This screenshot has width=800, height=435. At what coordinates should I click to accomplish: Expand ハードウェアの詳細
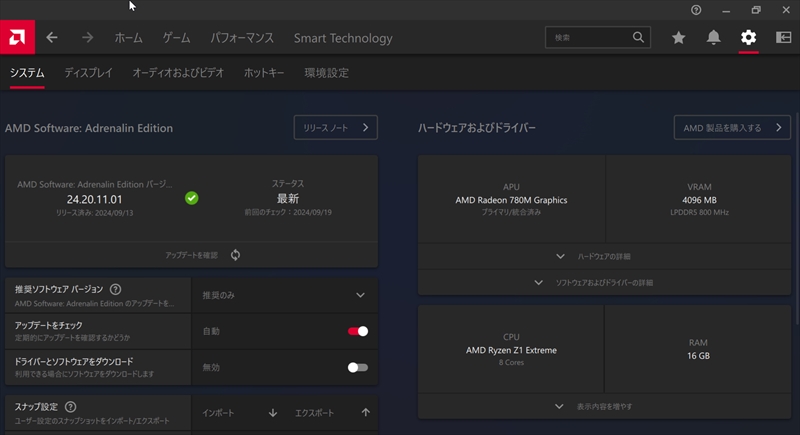[604, 256]
